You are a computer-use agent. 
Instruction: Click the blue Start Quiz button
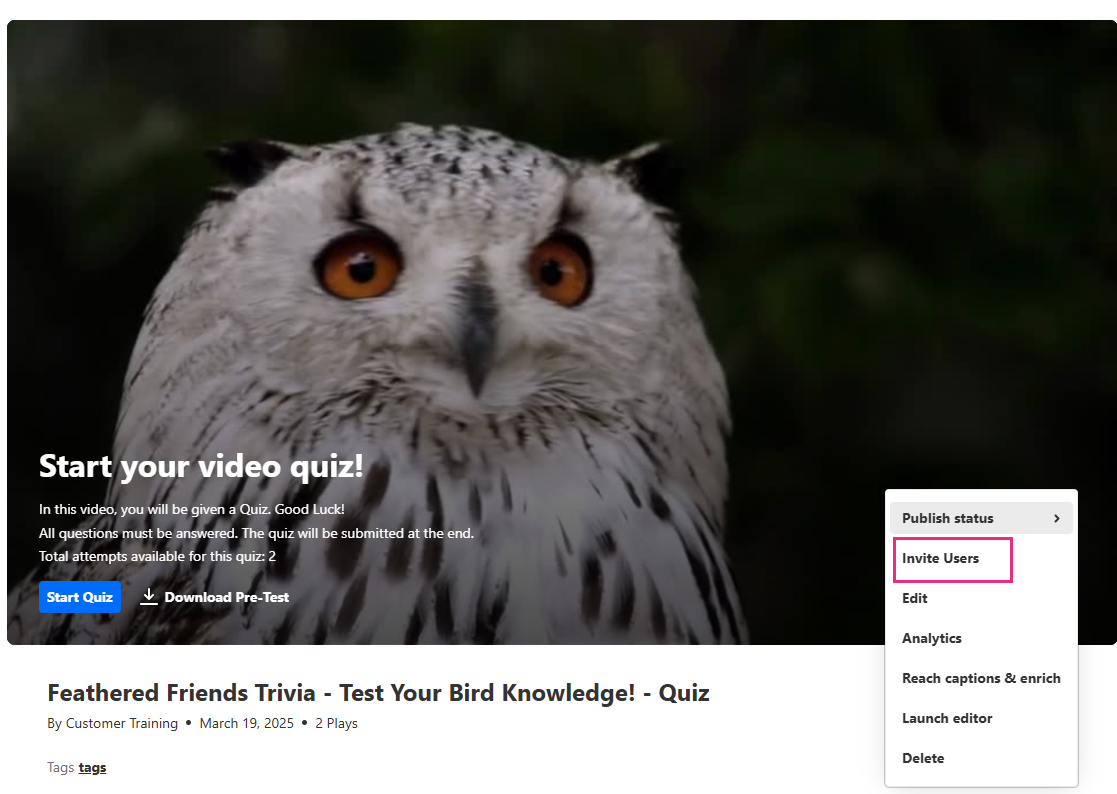tap(80, 597)
